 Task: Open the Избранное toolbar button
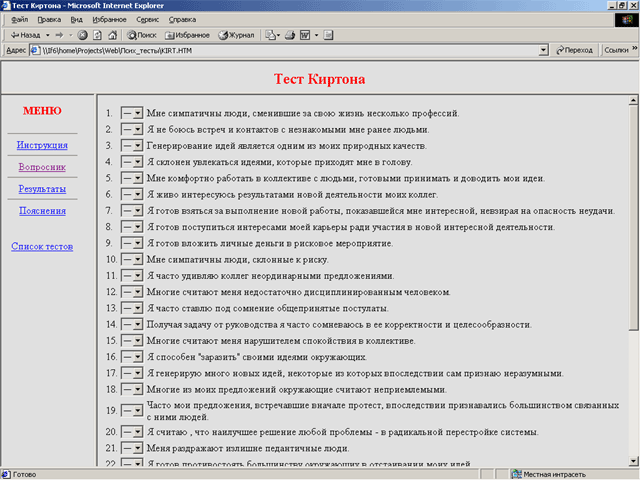pyautogui.click(x=187, y=35)
